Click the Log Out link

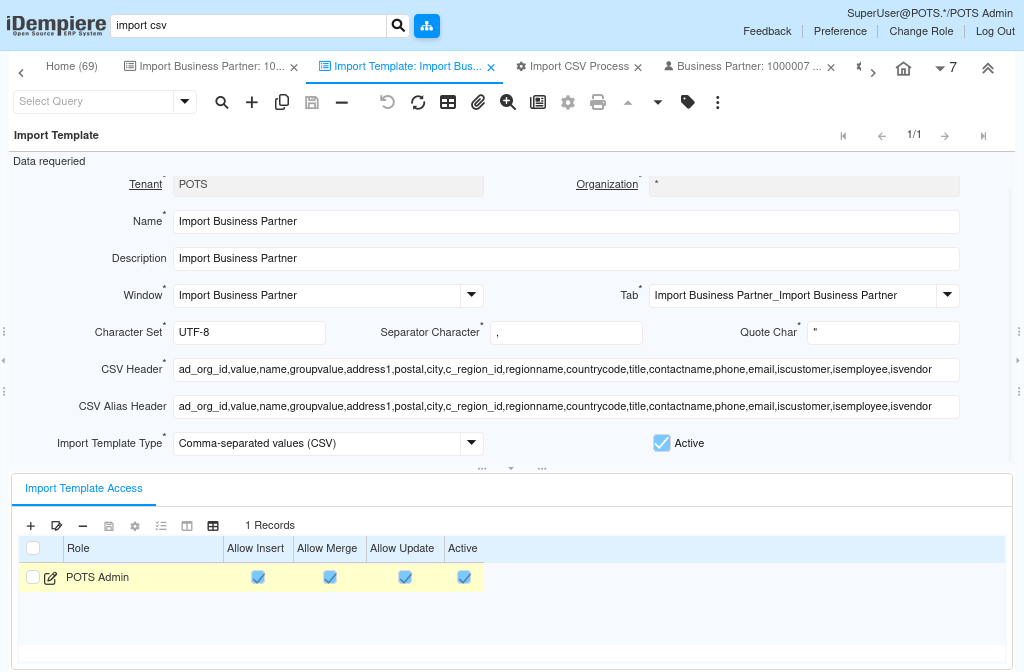click(x=995, y=31)
